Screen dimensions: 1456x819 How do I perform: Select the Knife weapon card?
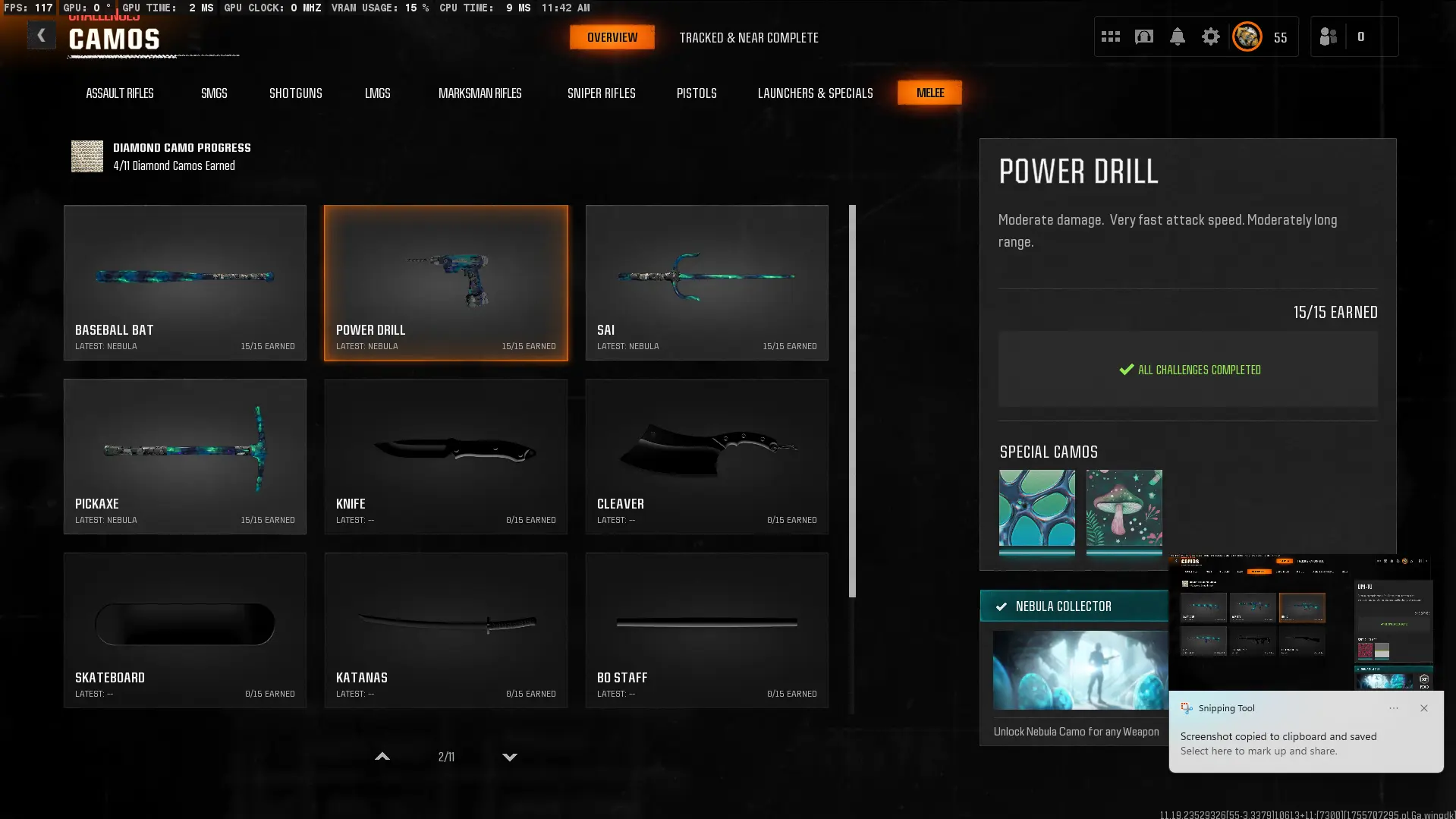click(x=446, y=456)
